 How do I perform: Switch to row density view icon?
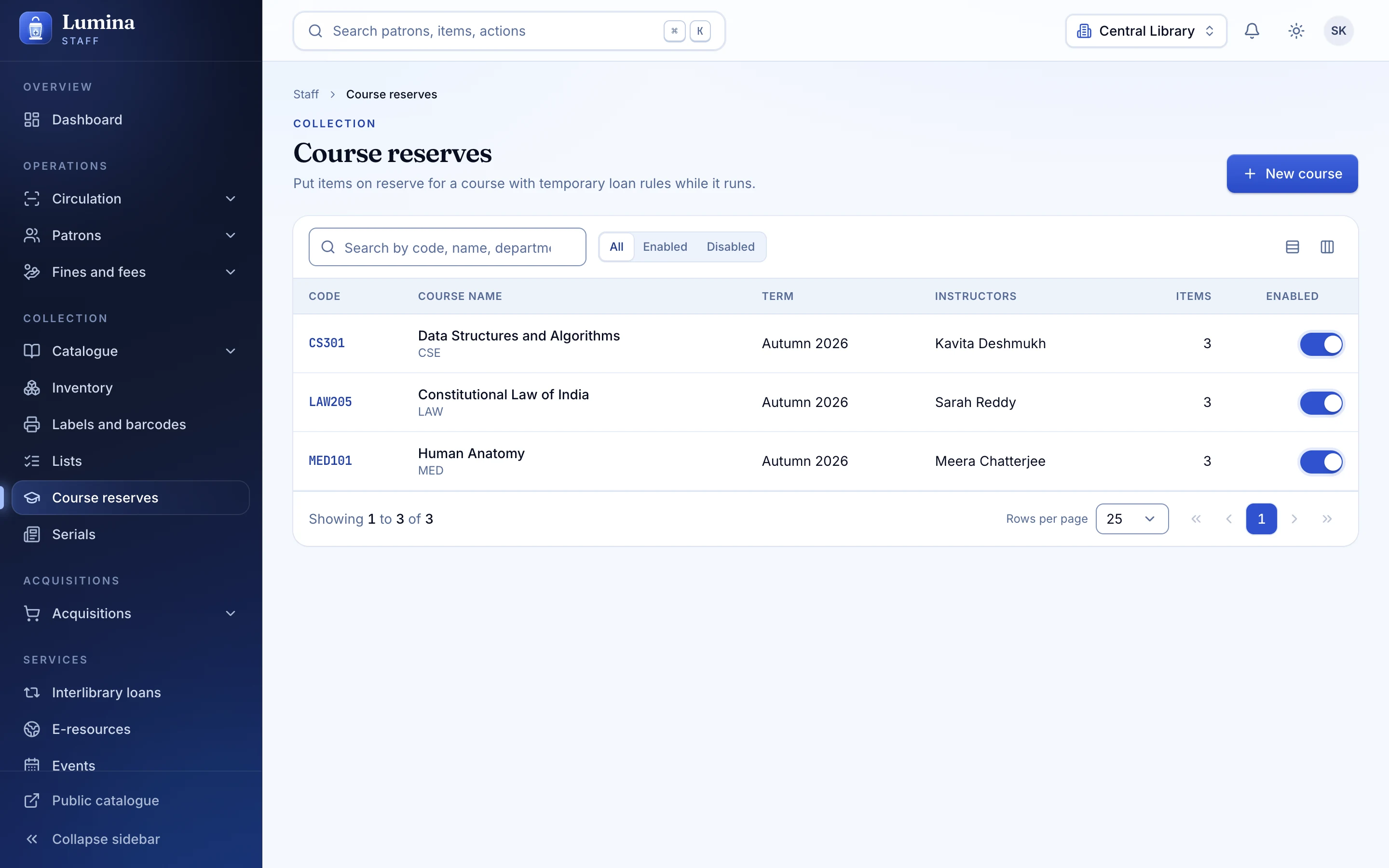[1292, 247]
